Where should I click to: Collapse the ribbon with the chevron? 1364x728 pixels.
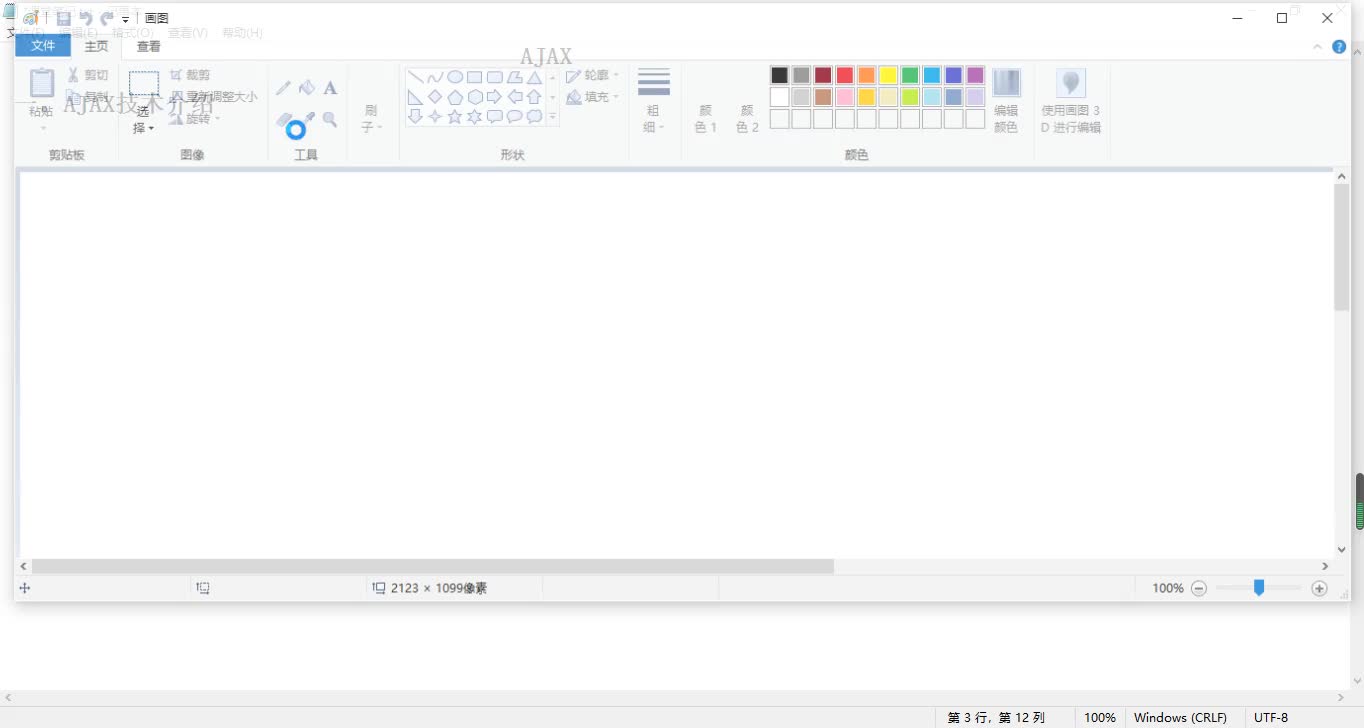pyautogui.click(x=1318, y=47)
